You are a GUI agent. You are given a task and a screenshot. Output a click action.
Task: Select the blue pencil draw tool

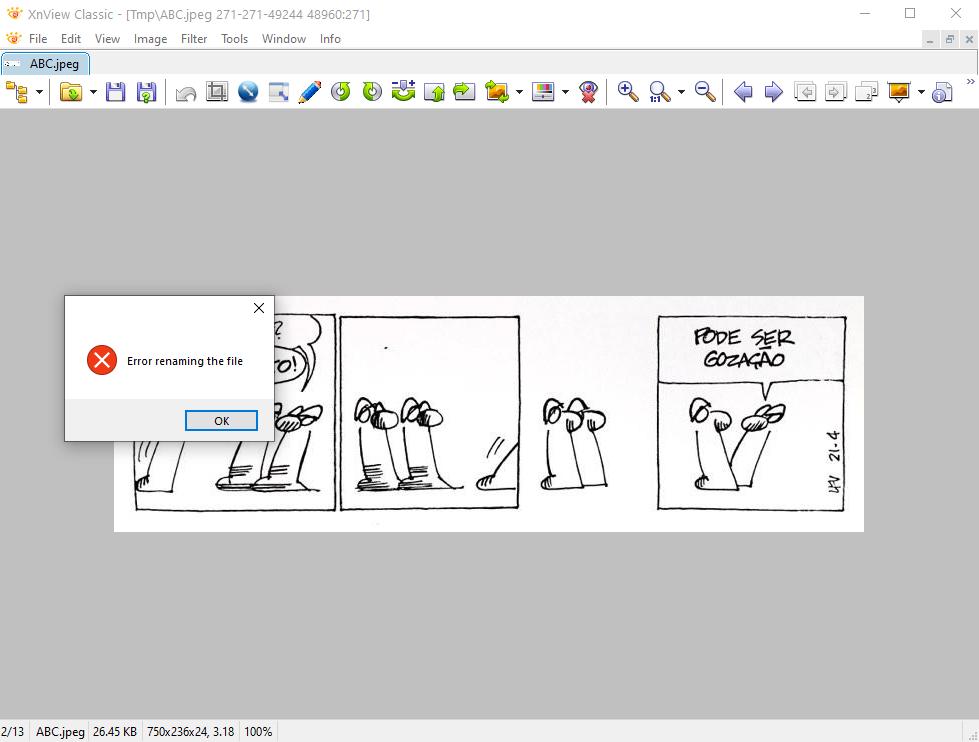310,92
